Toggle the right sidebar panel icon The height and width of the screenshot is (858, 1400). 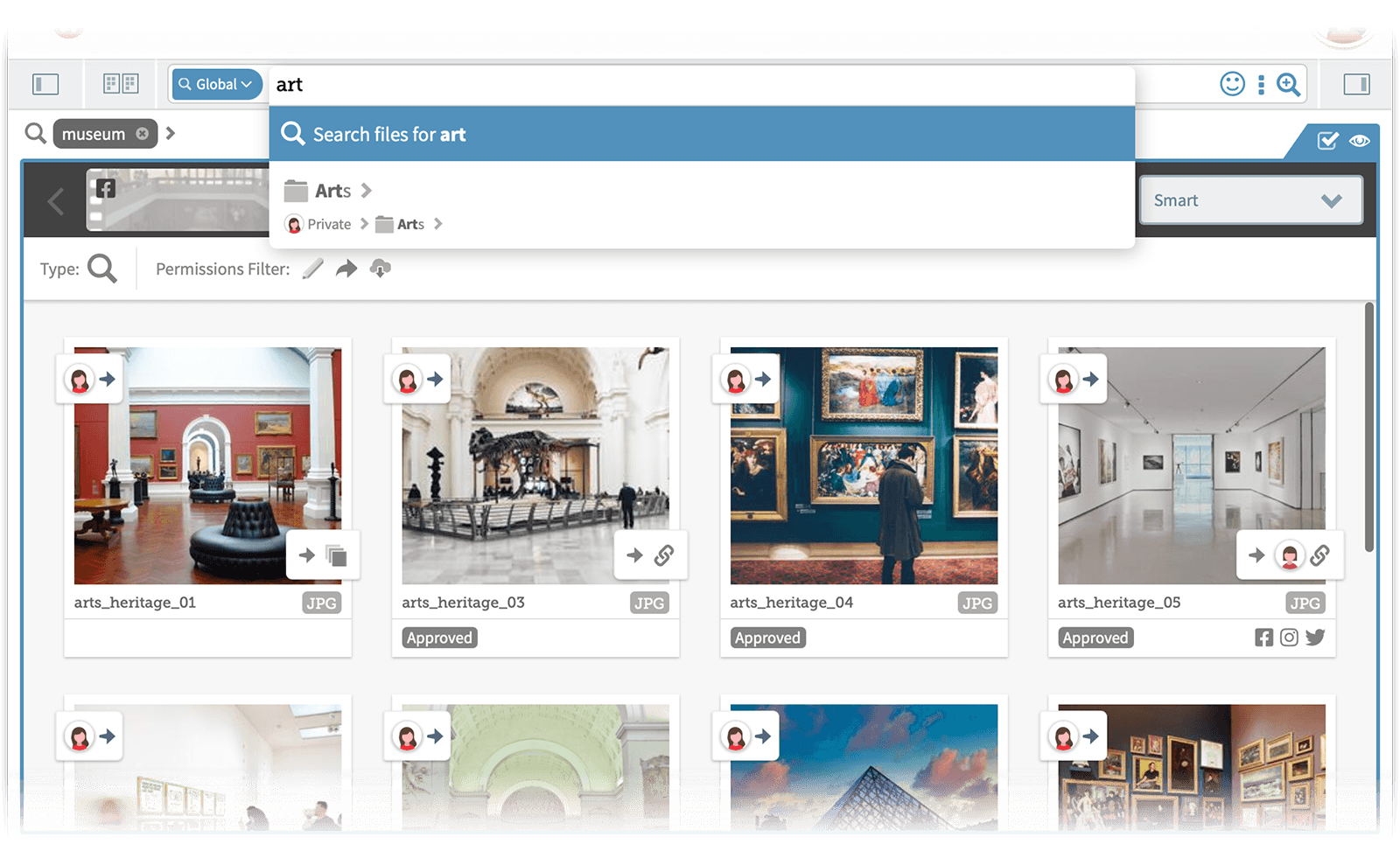pyautogui.click(x=1356, y=84)
